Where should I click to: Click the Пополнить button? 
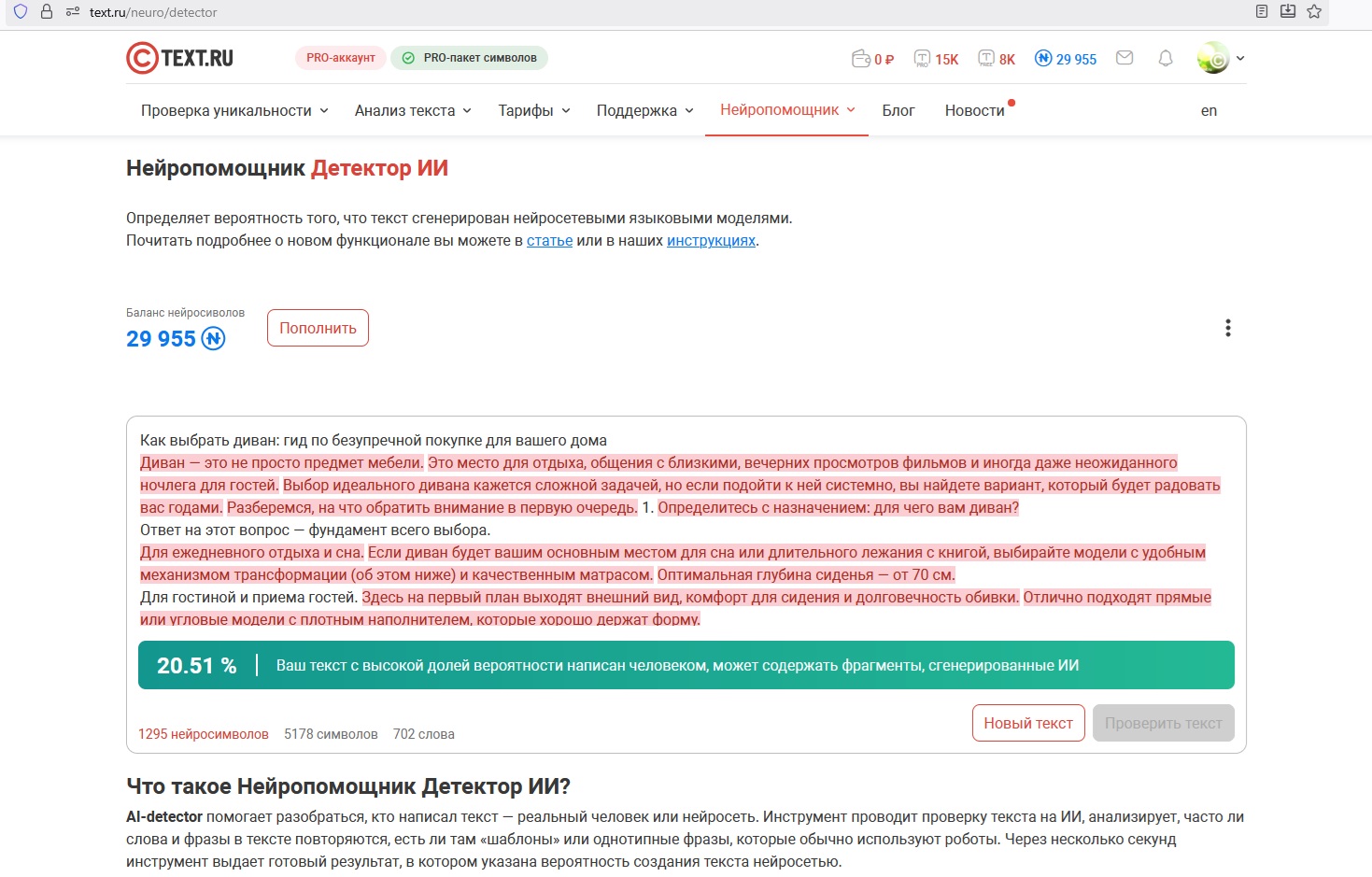318,328
